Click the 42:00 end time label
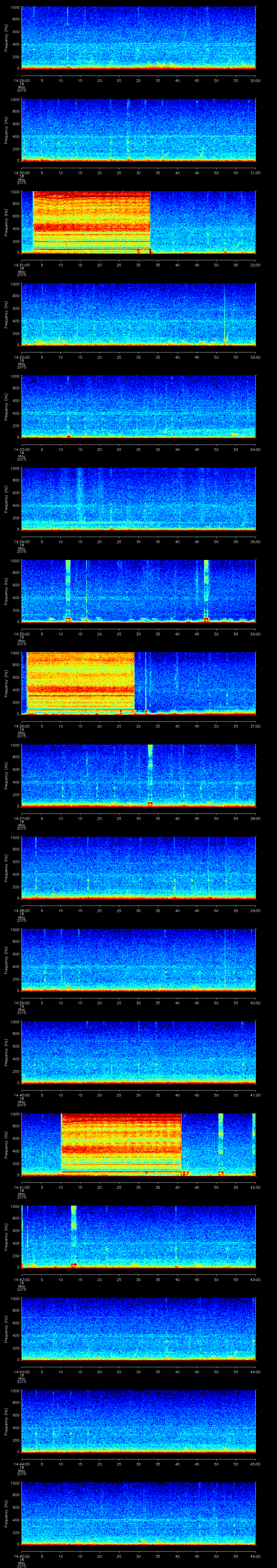The image size is (277, 1568). (256, 1187)
